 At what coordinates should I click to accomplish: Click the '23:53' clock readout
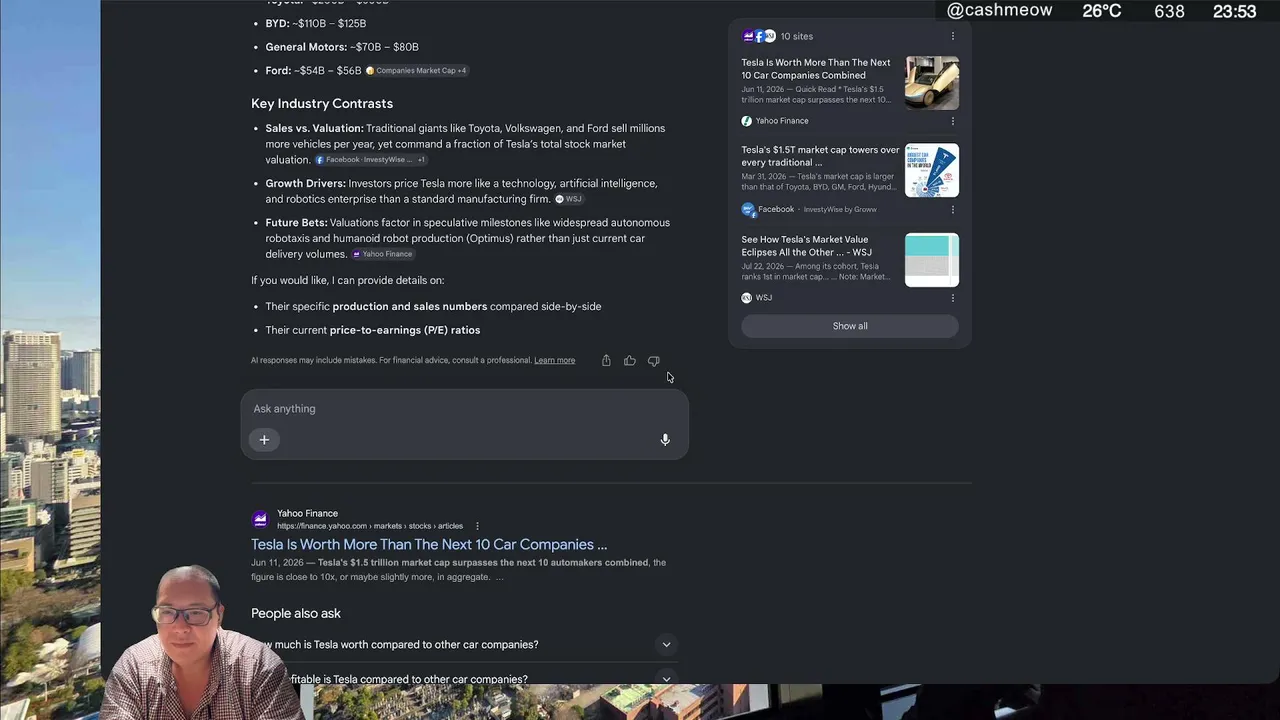click(1234, 12)
